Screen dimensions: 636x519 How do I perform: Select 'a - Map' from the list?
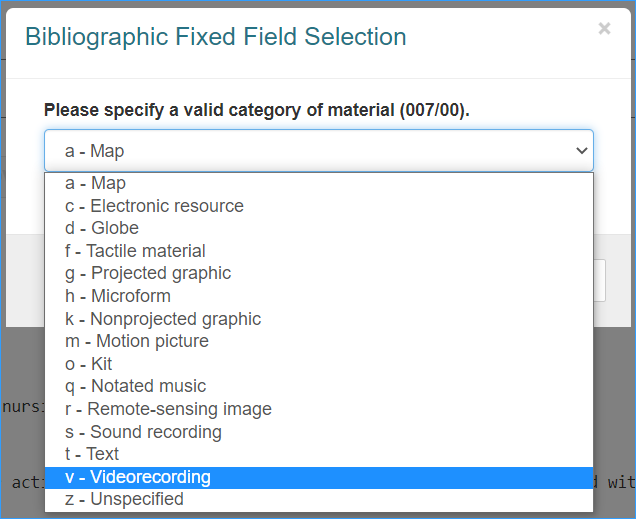319,183
